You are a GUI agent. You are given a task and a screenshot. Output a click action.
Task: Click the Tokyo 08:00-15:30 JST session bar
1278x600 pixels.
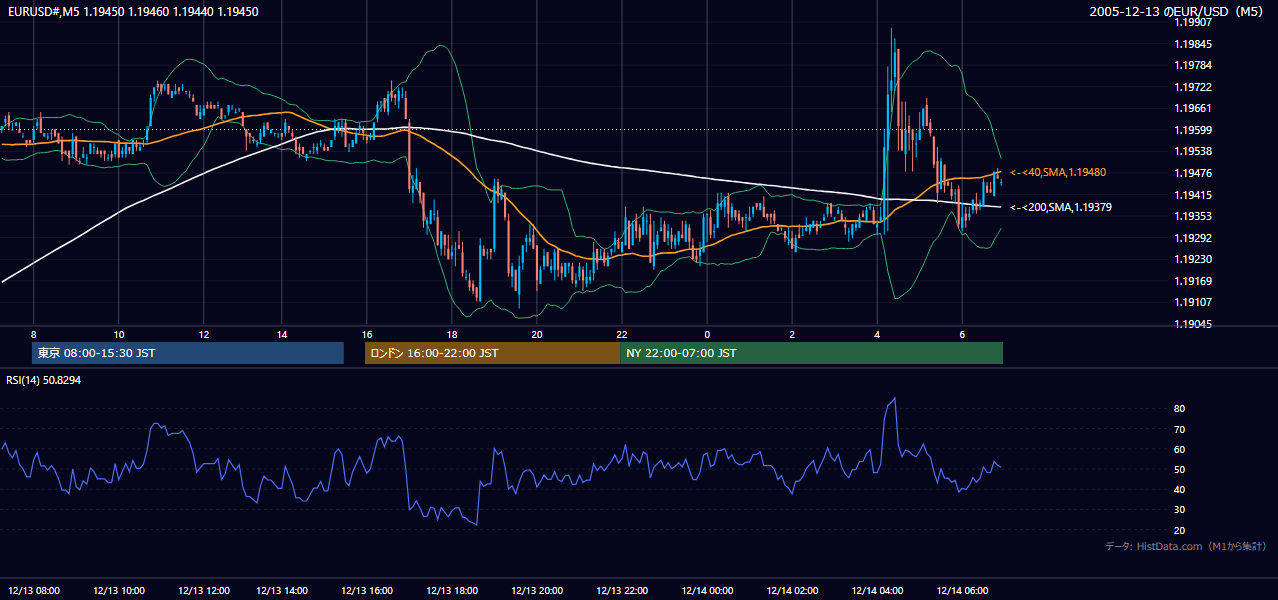pyautogui.click(x=189, y=353)
